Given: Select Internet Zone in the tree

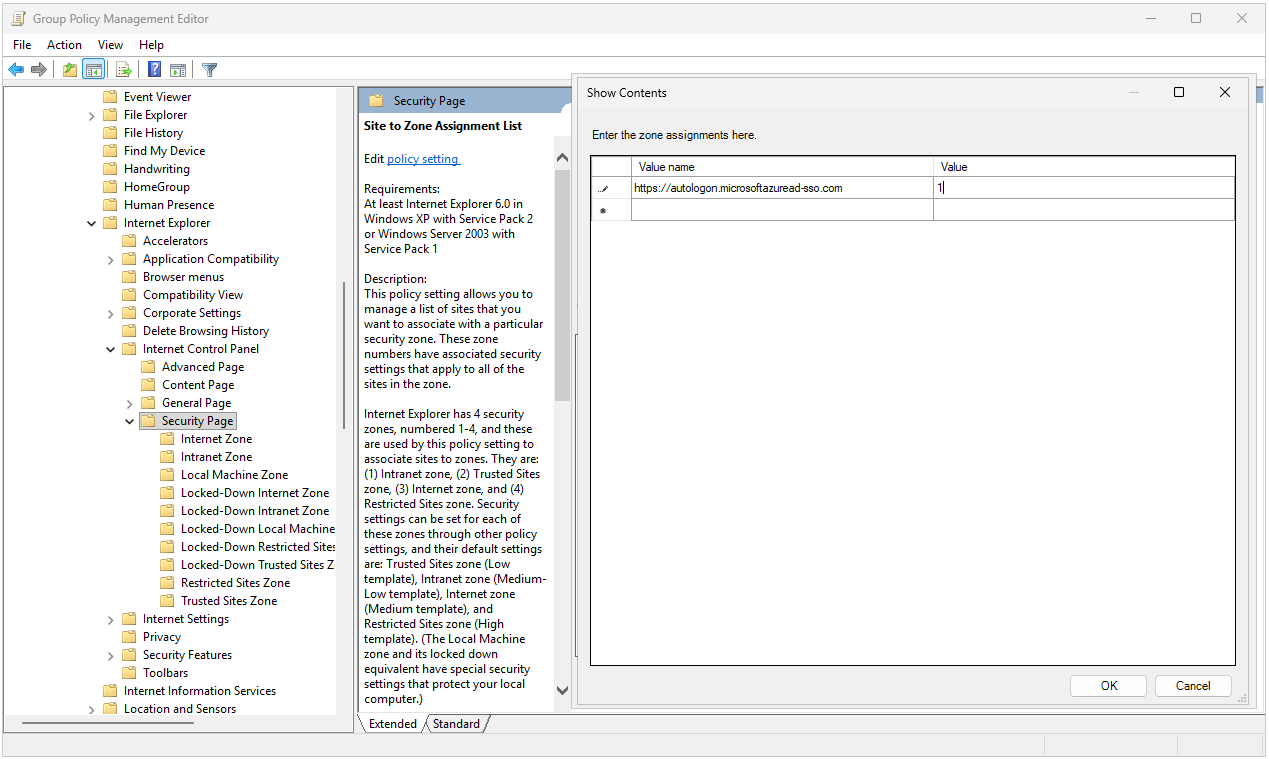Looking at the screenshot, I should click(216, 439).
